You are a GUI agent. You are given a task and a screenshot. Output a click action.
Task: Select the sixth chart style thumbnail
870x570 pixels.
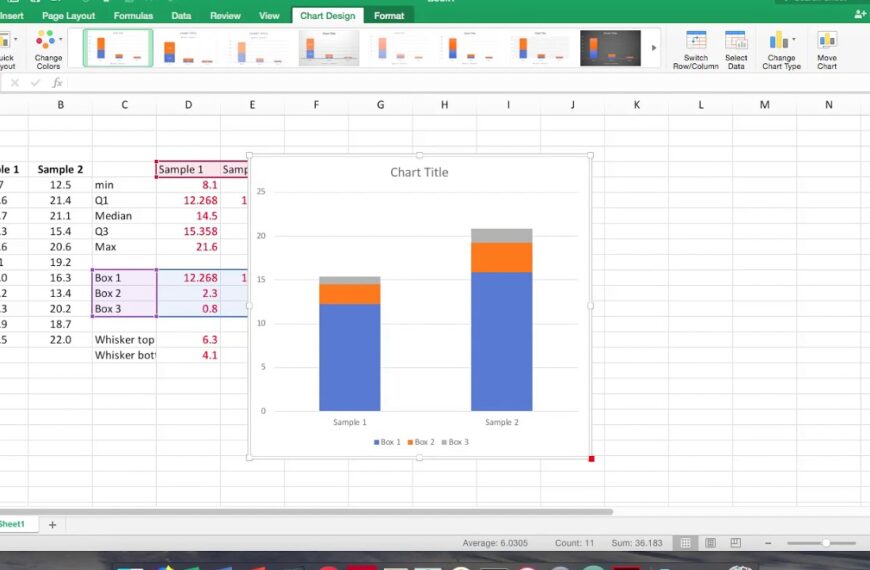point(469,48)
